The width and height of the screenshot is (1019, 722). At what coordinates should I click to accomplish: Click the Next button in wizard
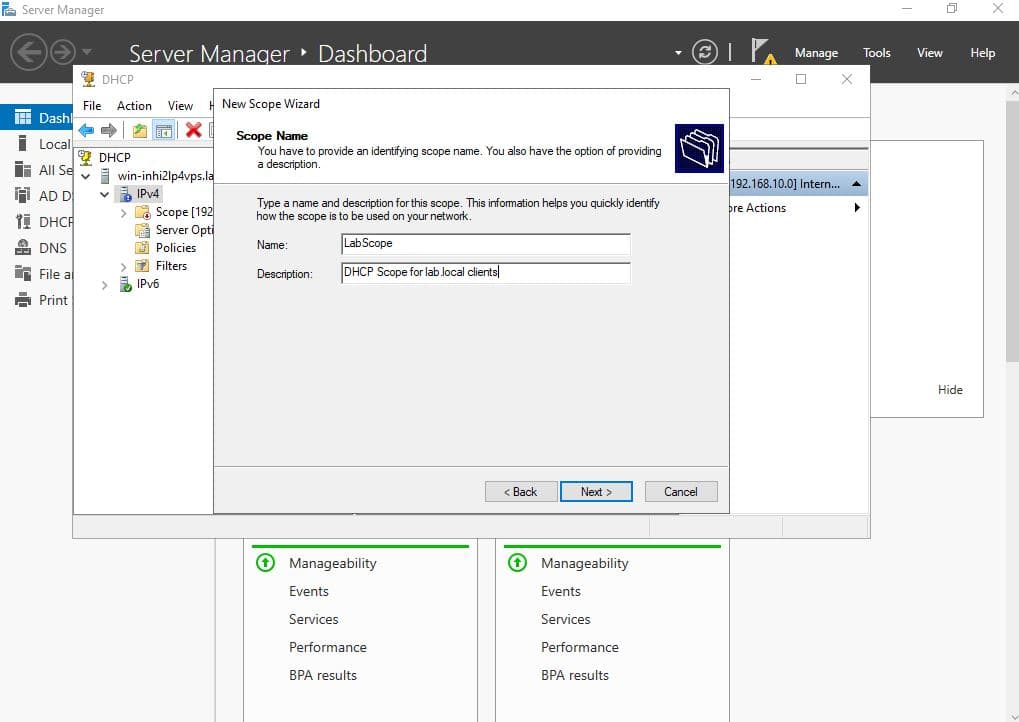(595, 491)
